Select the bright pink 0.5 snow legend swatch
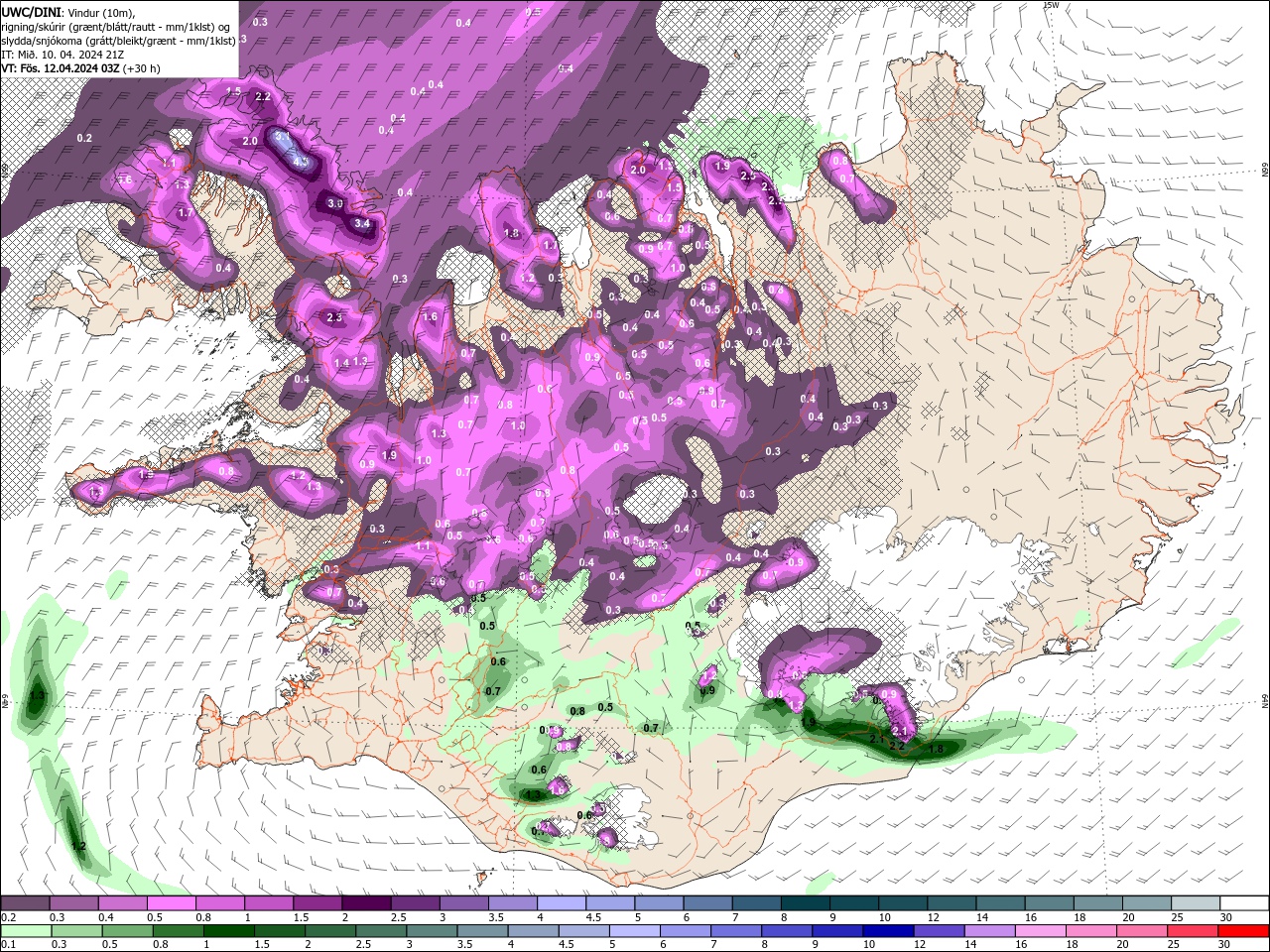Image resolution: width=1270 pixels, height=952 pixels. (x=171, y=903)
